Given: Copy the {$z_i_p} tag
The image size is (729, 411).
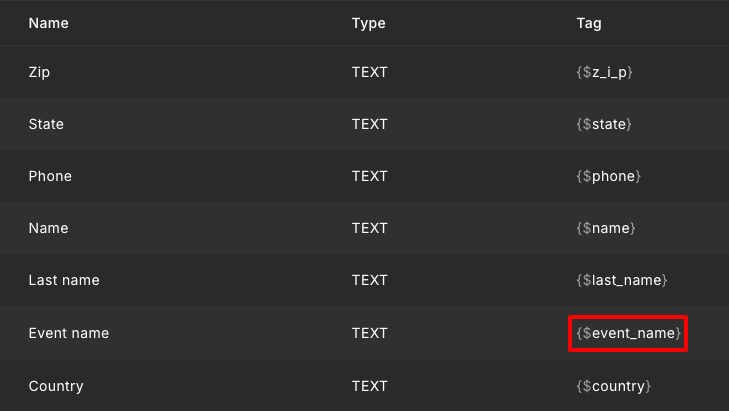Looking at the screenshot, I should (604, 72).
